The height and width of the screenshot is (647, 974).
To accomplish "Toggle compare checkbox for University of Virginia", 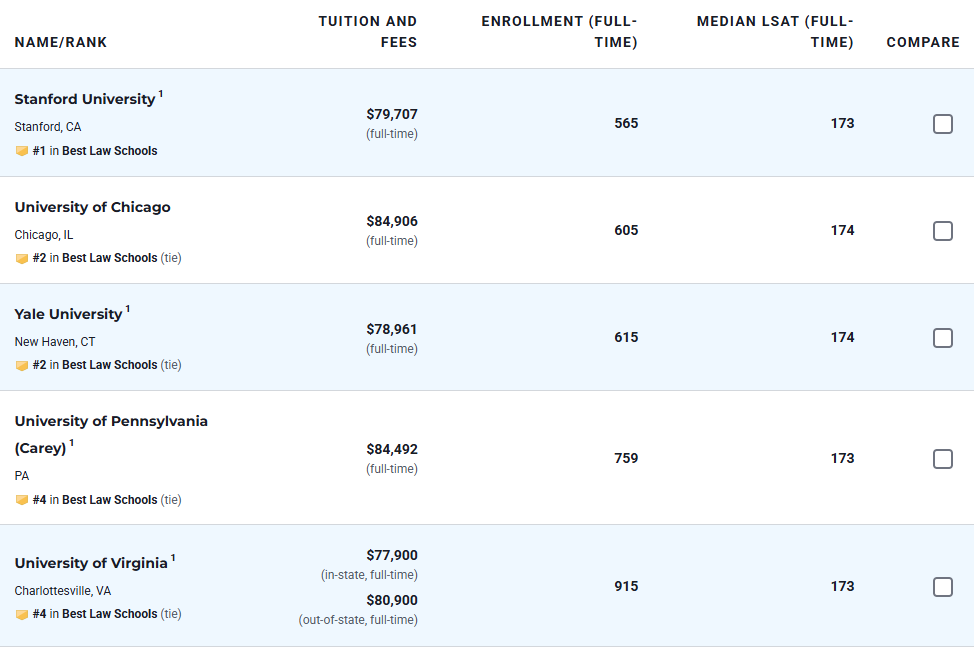I will point(942,587).
